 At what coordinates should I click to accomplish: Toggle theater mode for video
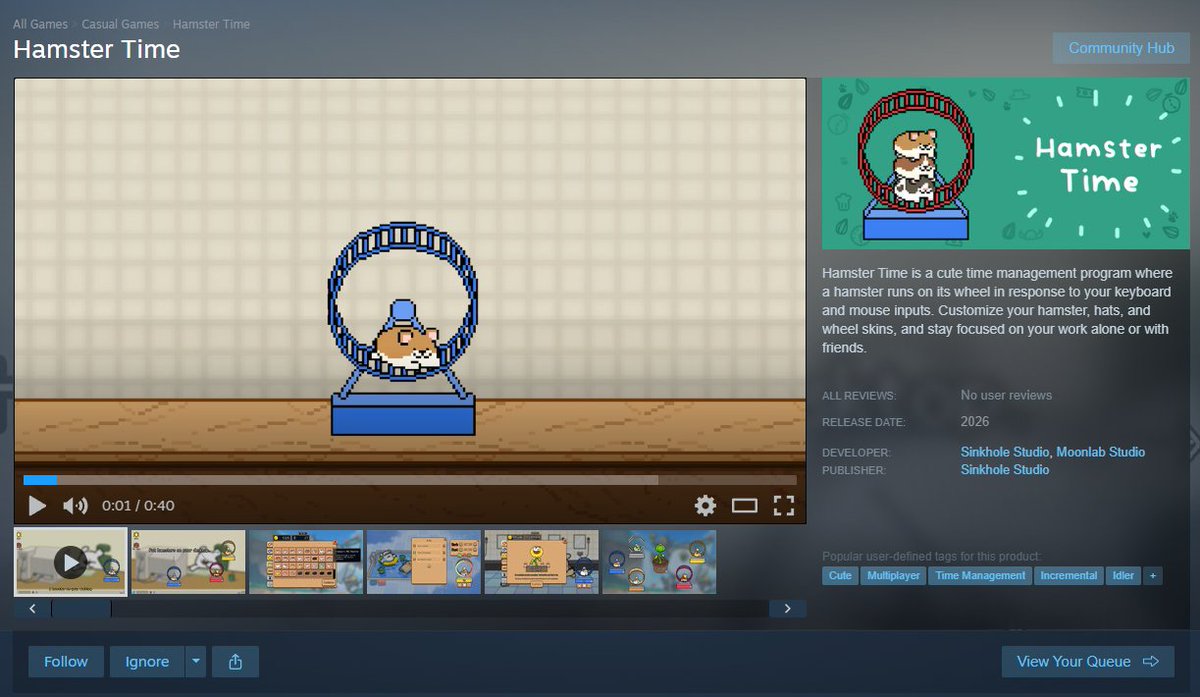744,506
